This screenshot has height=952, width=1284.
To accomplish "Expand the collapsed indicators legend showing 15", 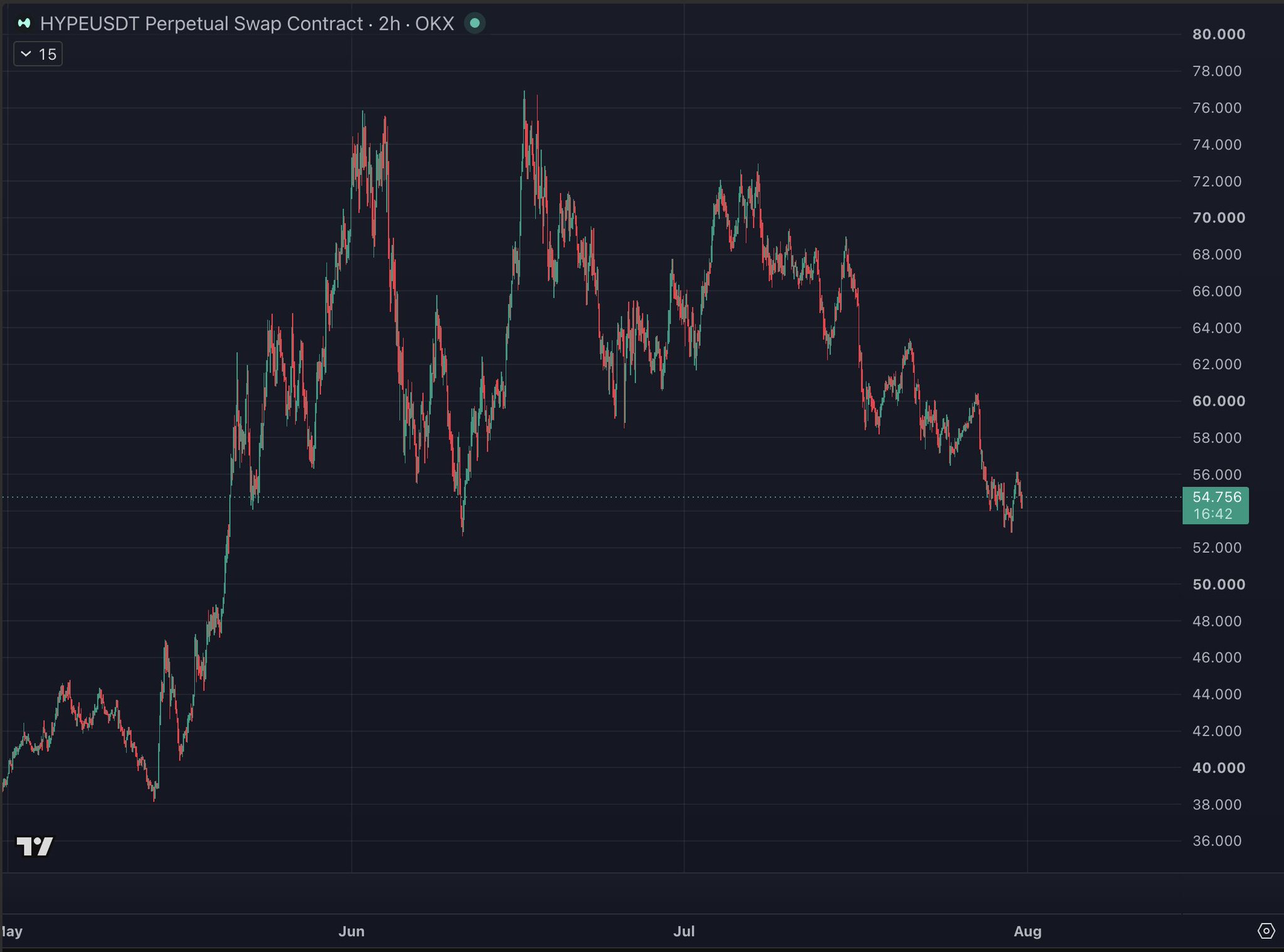I will point(38,55).
